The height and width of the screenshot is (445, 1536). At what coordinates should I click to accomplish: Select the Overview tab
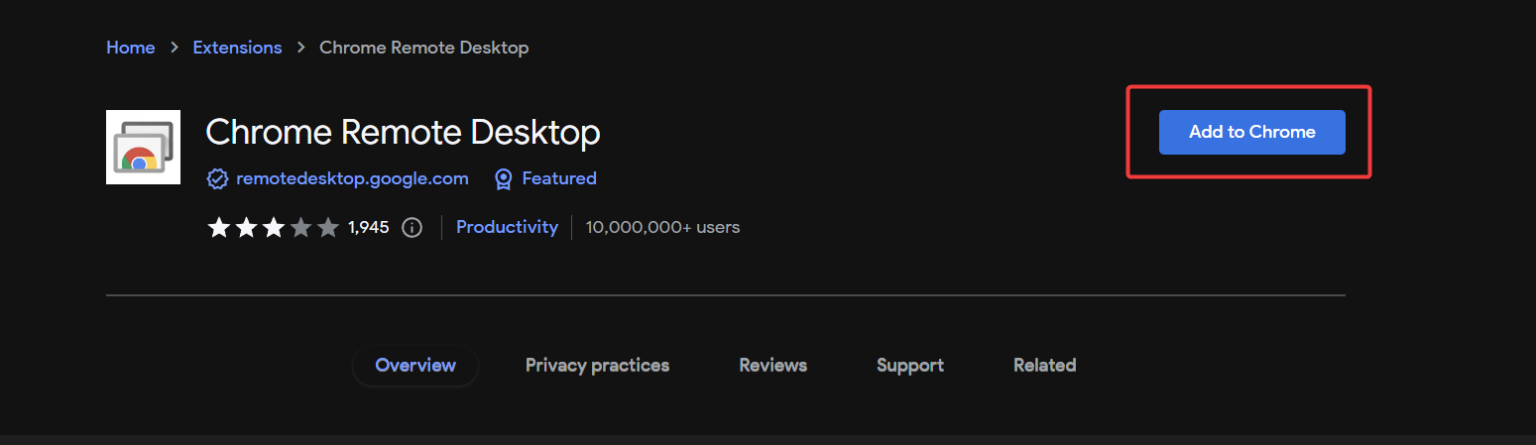click(415, 365)
